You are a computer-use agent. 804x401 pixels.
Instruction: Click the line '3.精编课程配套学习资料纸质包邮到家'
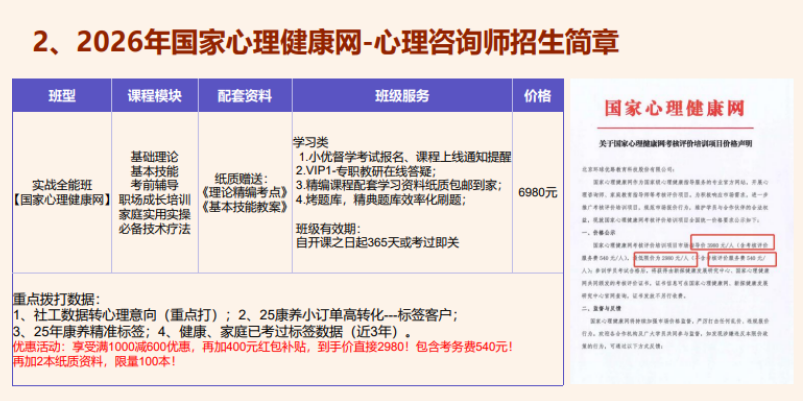[399, 185]
